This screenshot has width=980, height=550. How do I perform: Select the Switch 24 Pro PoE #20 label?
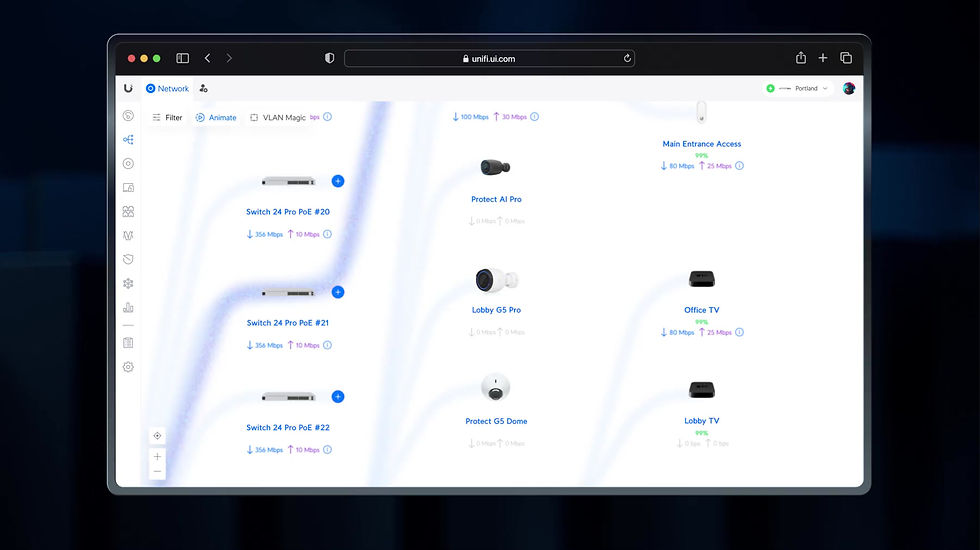coord(288,212)
